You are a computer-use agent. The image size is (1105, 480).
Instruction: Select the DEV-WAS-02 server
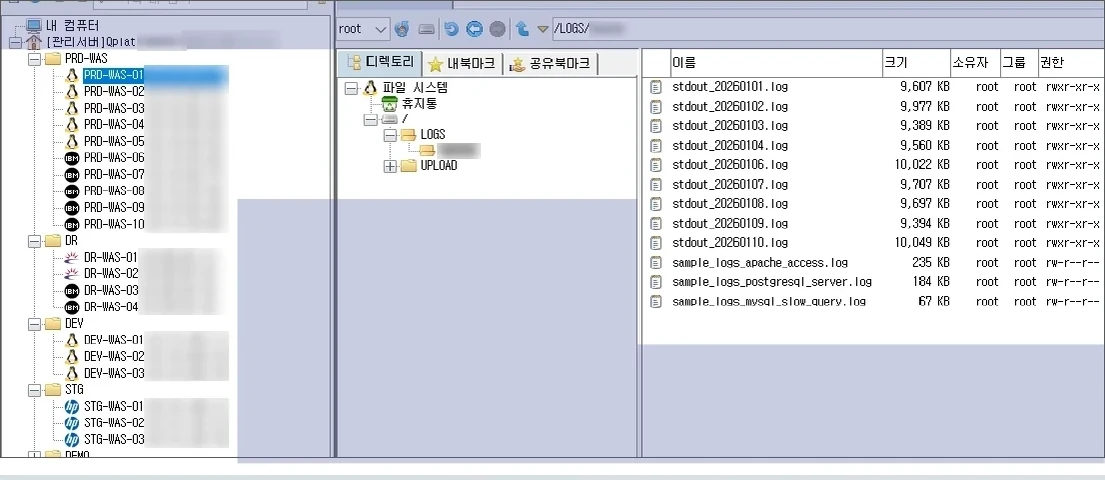pos(113,357)
